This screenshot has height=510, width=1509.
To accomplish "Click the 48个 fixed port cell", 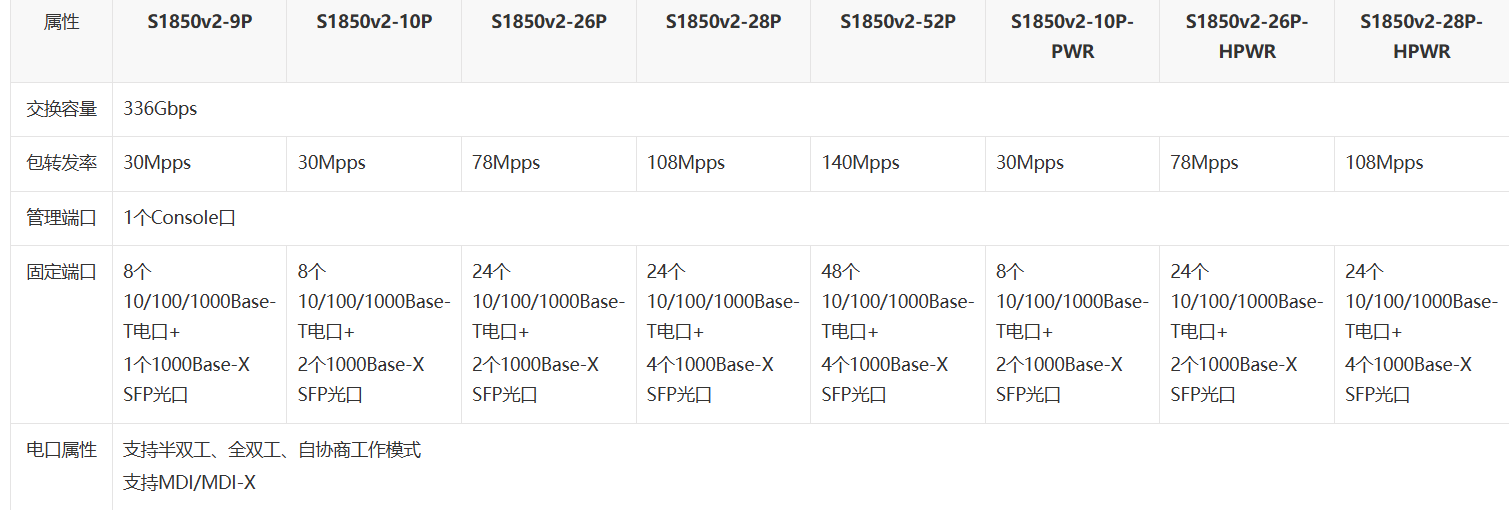I will click(897, 333).
